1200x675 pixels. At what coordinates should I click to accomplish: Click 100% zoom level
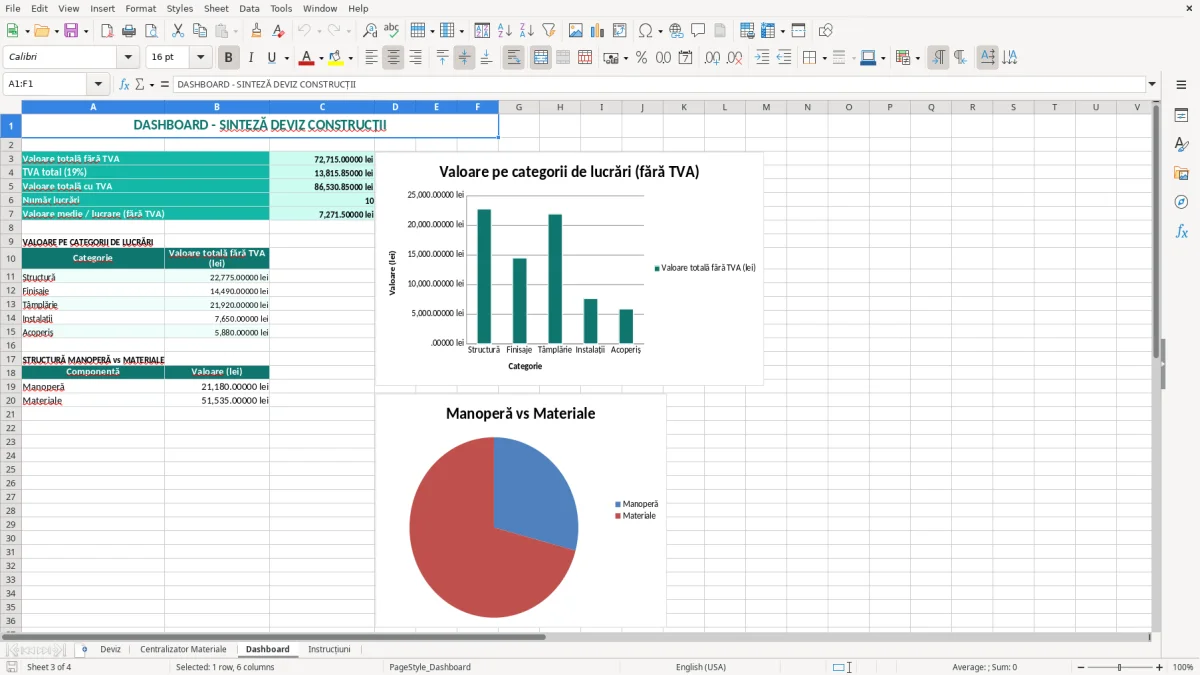pos(1183,667)
